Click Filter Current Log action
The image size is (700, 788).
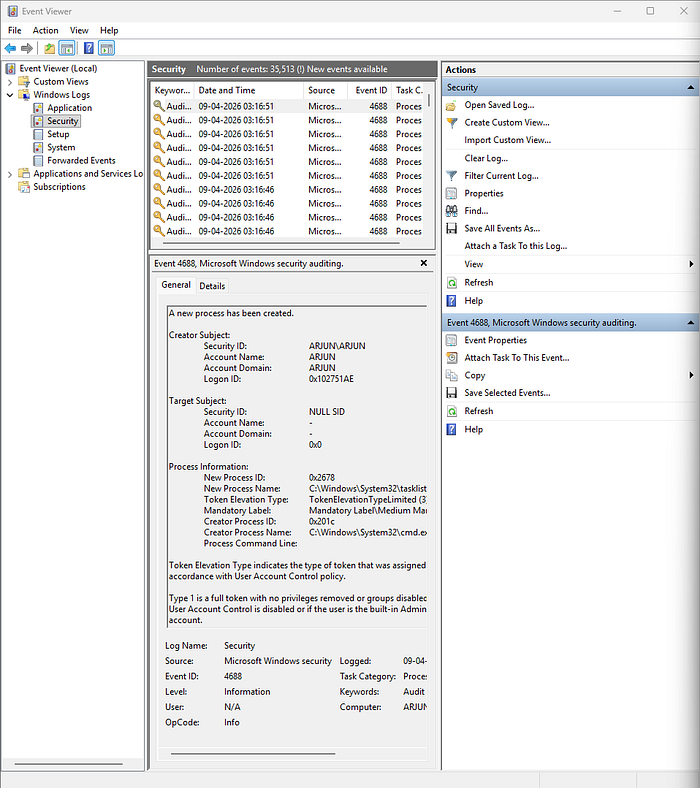(501, 176)
